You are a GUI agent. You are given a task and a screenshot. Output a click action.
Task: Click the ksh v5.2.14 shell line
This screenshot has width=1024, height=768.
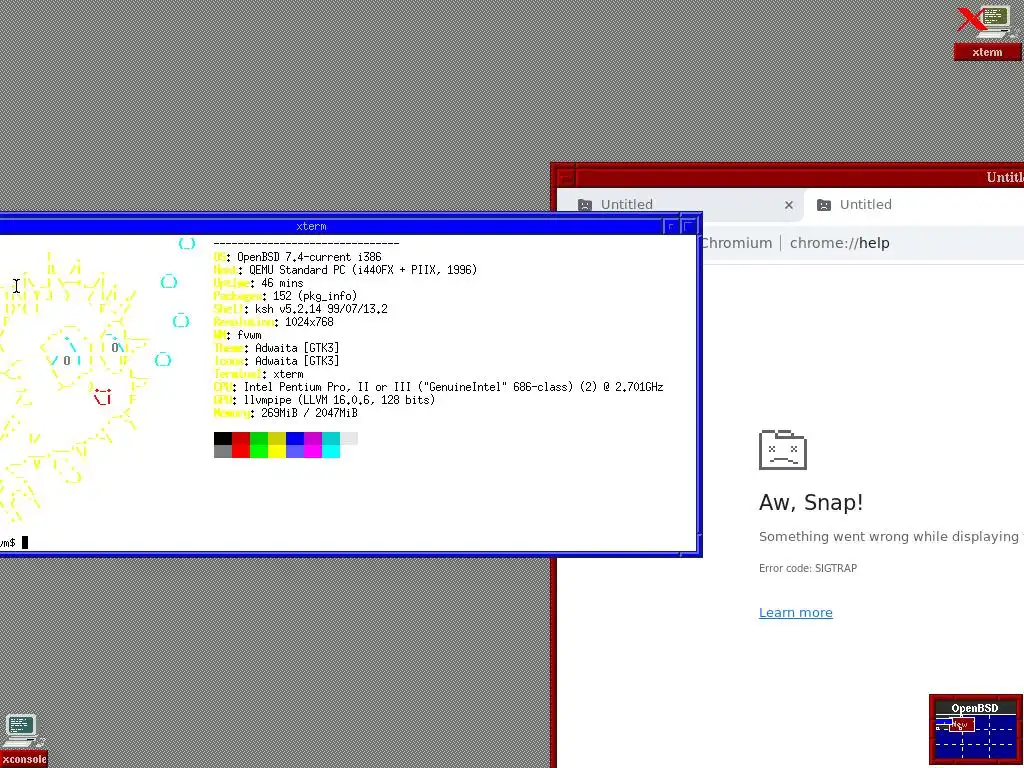coord(300,309)
